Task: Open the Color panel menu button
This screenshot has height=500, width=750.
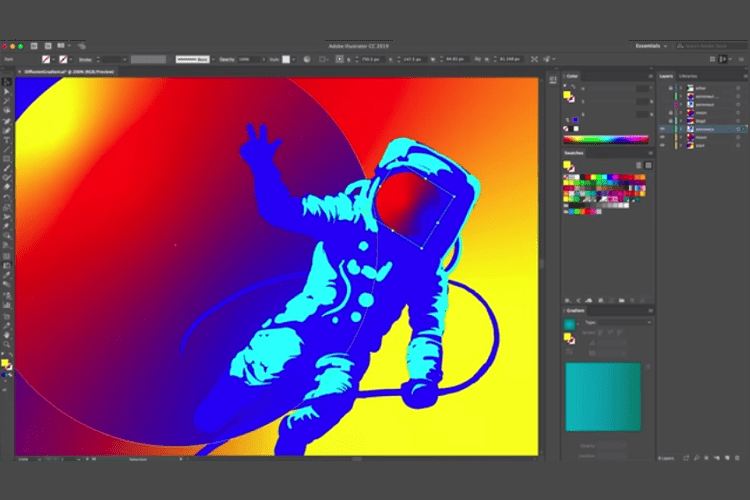Action: [651, 76]
